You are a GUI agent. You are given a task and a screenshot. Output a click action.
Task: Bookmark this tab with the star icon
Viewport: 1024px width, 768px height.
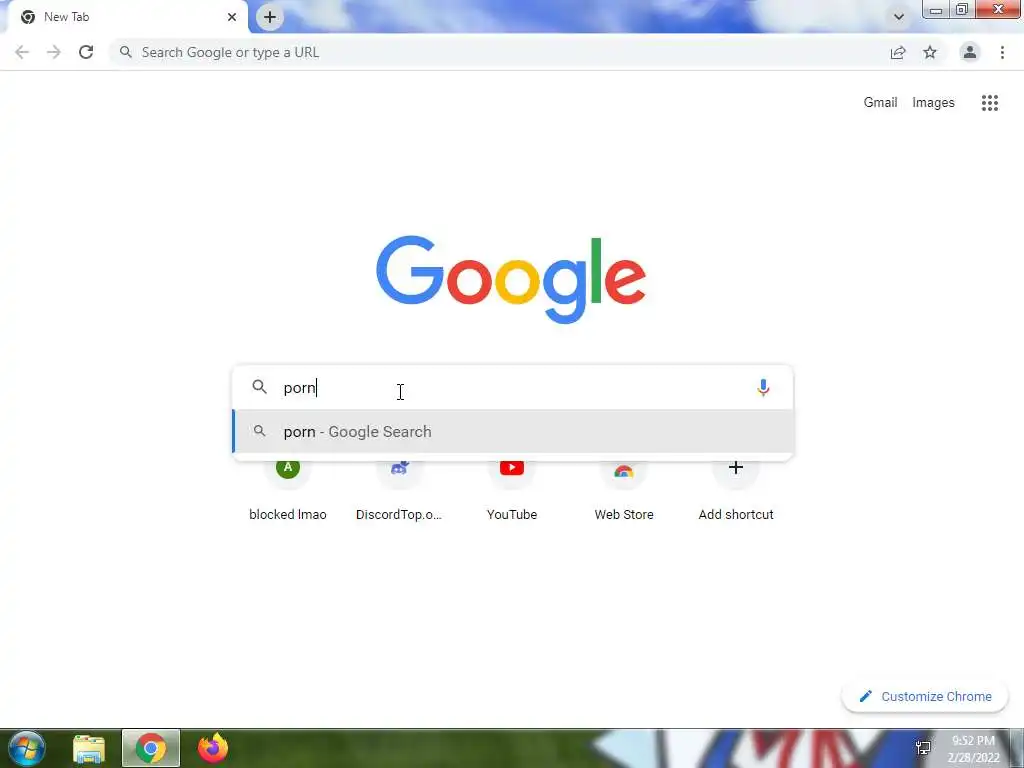pyautogui.click(x=930, y=52)
